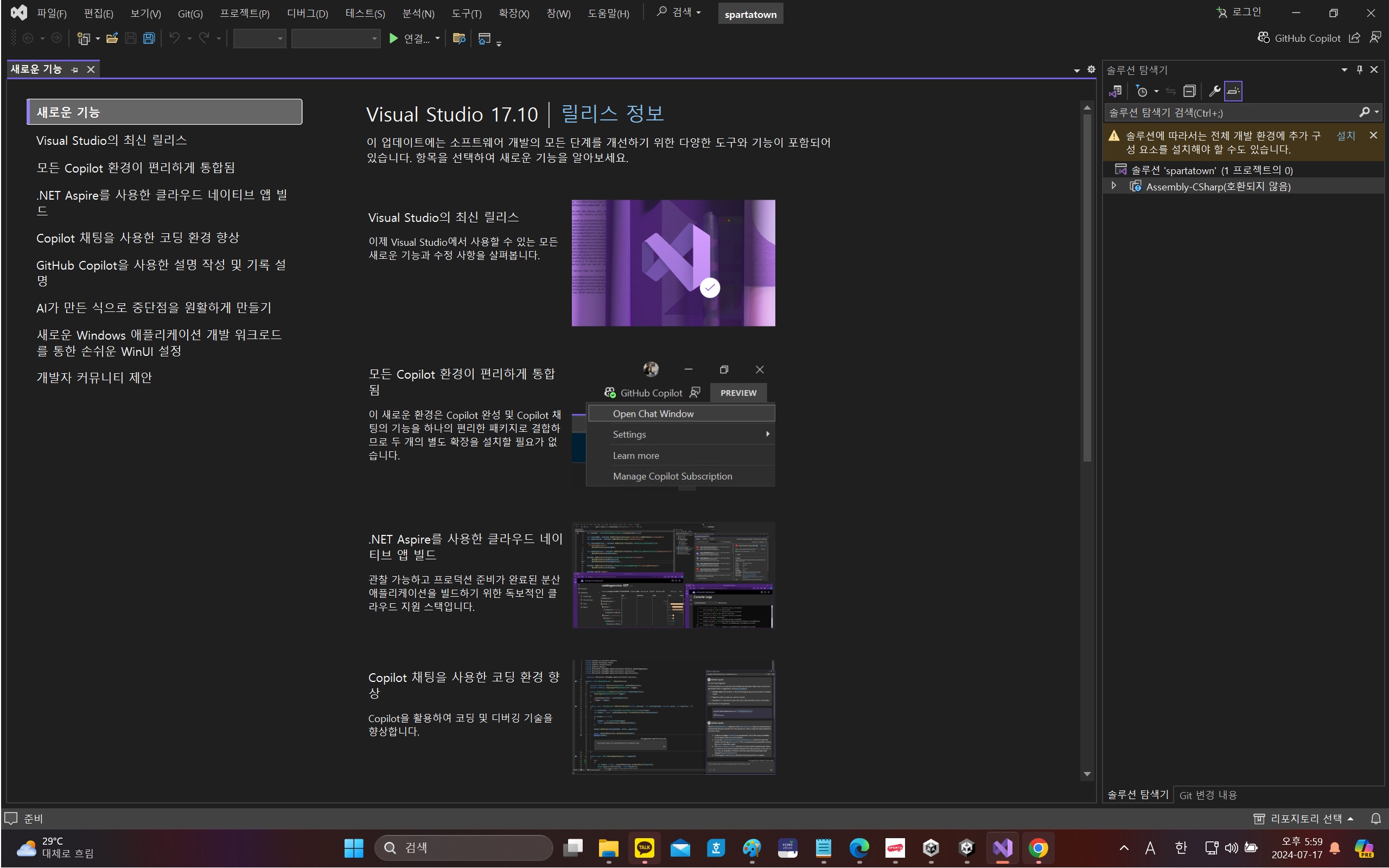Click the Redo arrow icon
This screenshot has height=868, width=1389.
coord(204,39)
